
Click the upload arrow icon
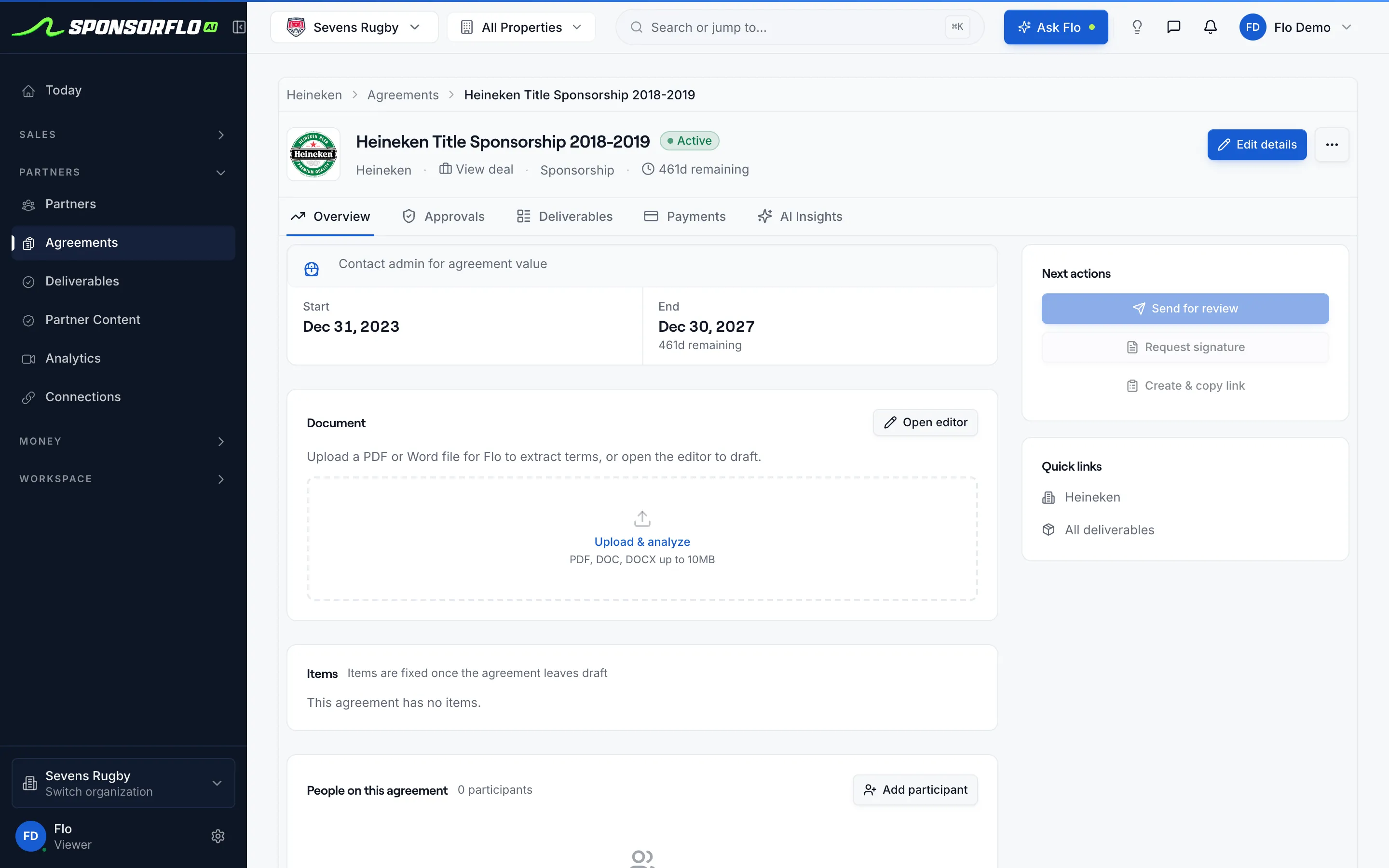642,519
